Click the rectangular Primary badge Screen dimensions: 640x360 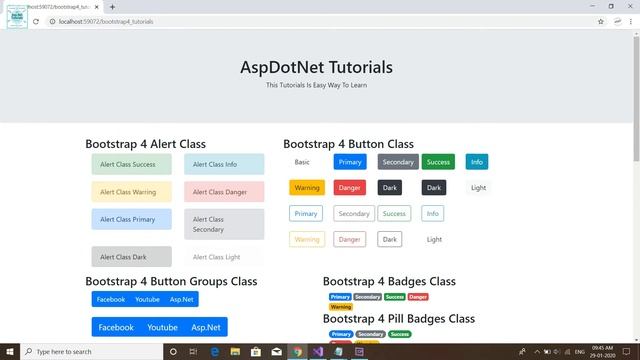[x=340, y=297]
